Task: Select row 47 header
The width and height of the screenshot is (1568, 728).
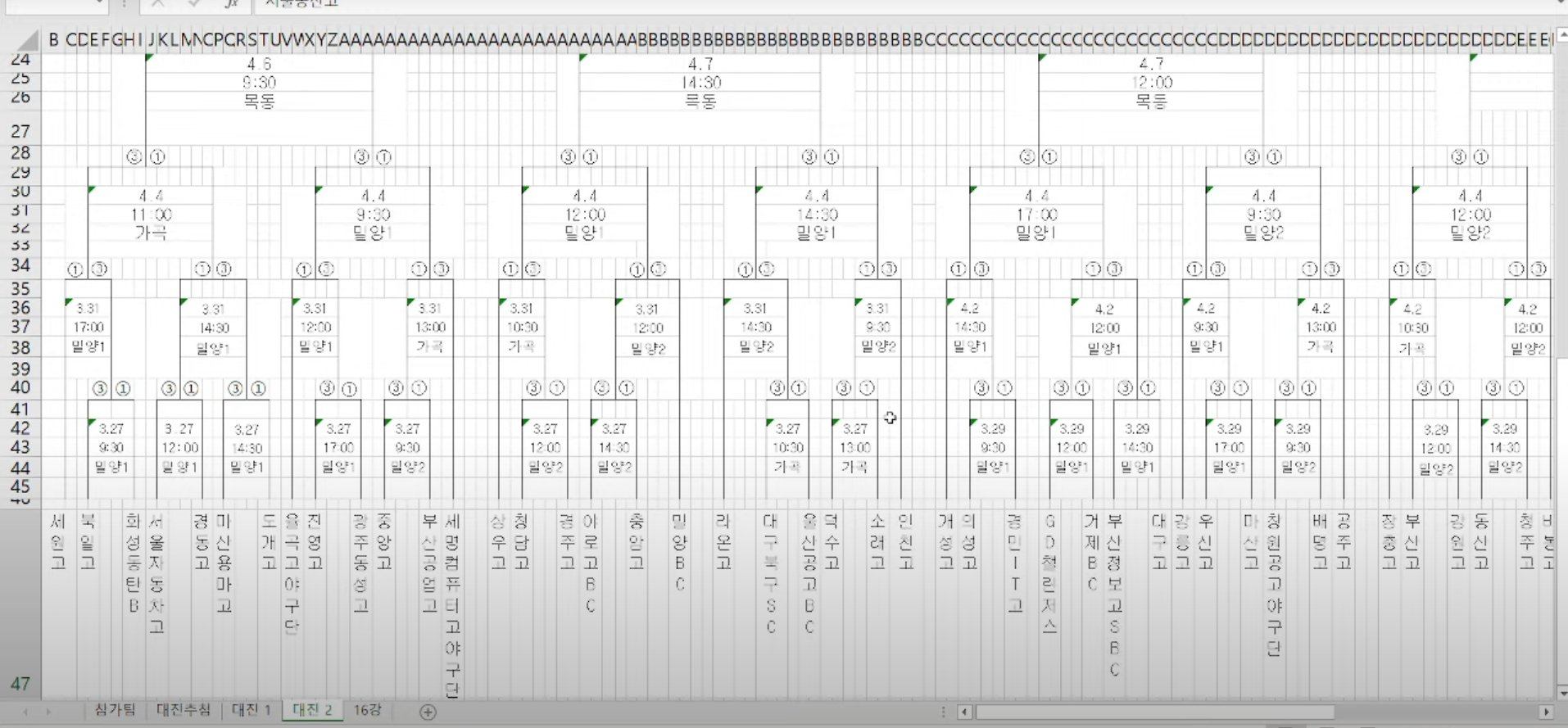Action: (20, 684)
